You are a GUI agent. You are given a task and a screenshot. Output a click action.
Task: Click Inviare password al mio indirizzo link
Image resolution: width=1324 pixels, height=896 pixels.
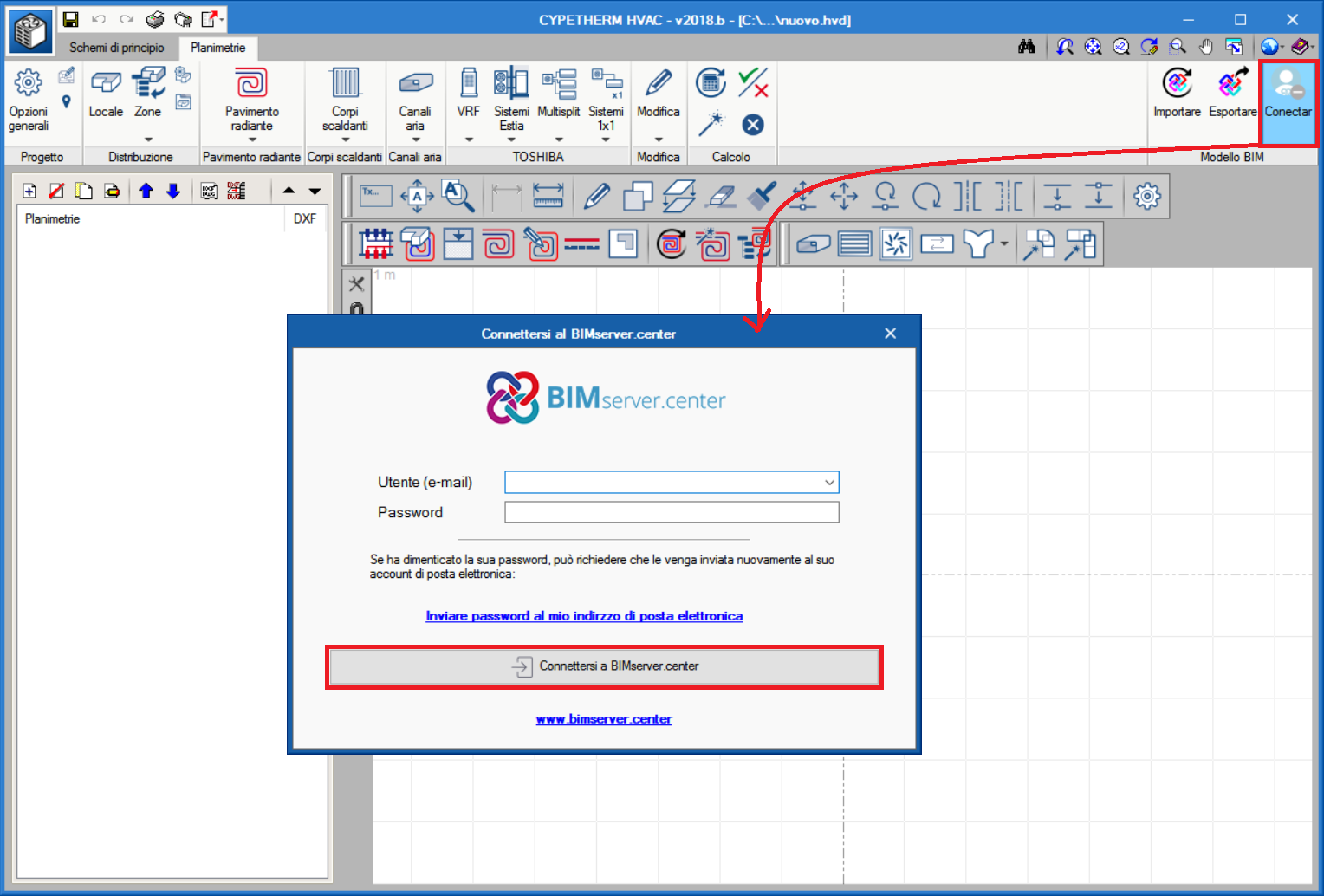584,616
